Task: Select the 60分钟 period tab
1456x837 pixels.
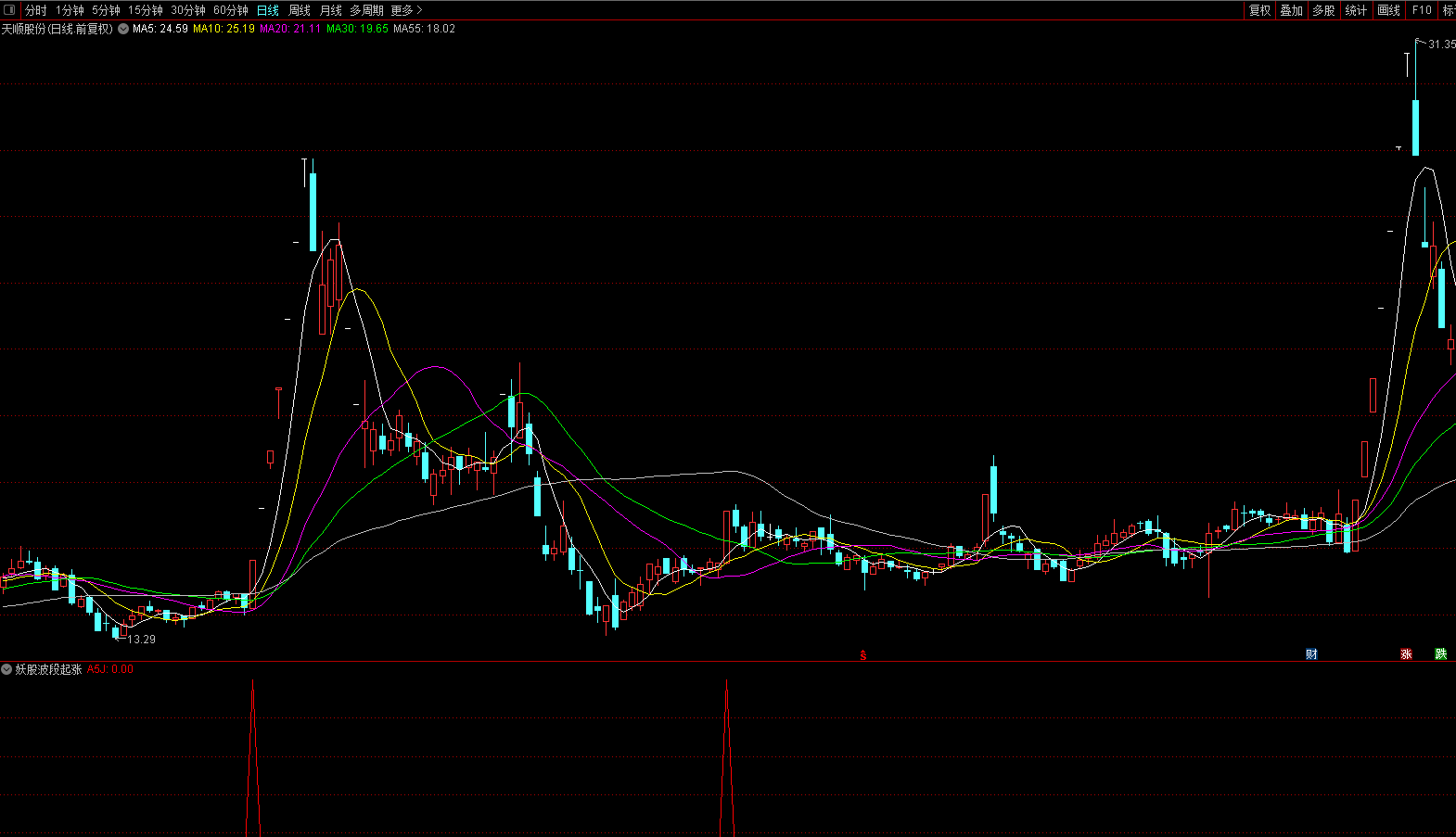Action: click(231, 10)
